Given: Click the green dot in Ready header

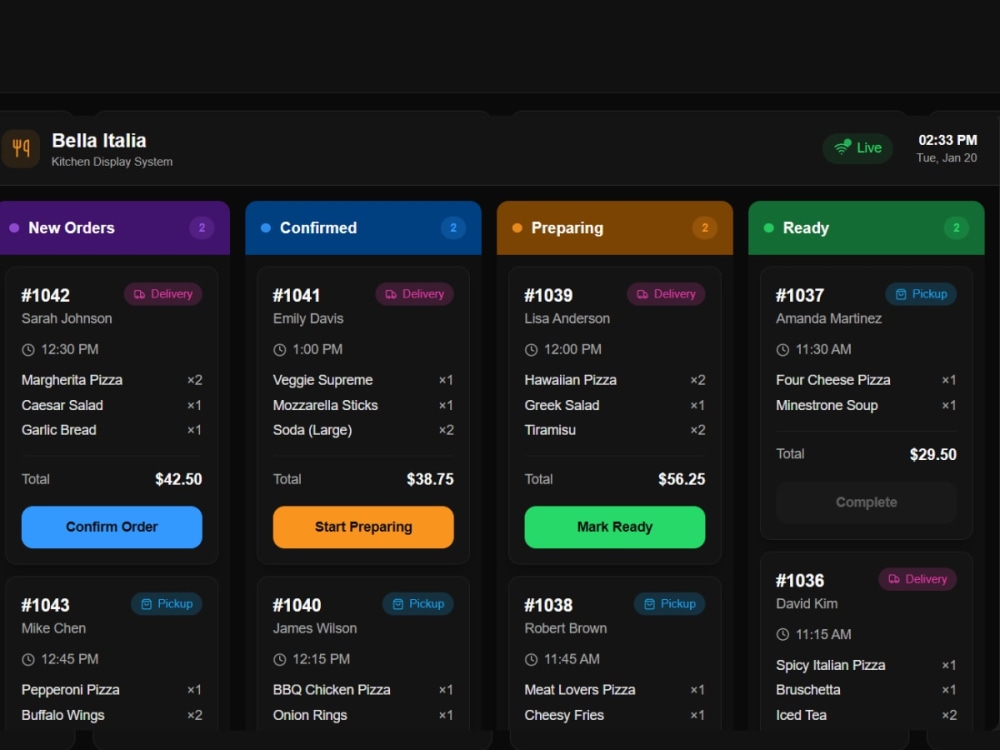Looking at the screenshot, I should [x=768, y=228].
